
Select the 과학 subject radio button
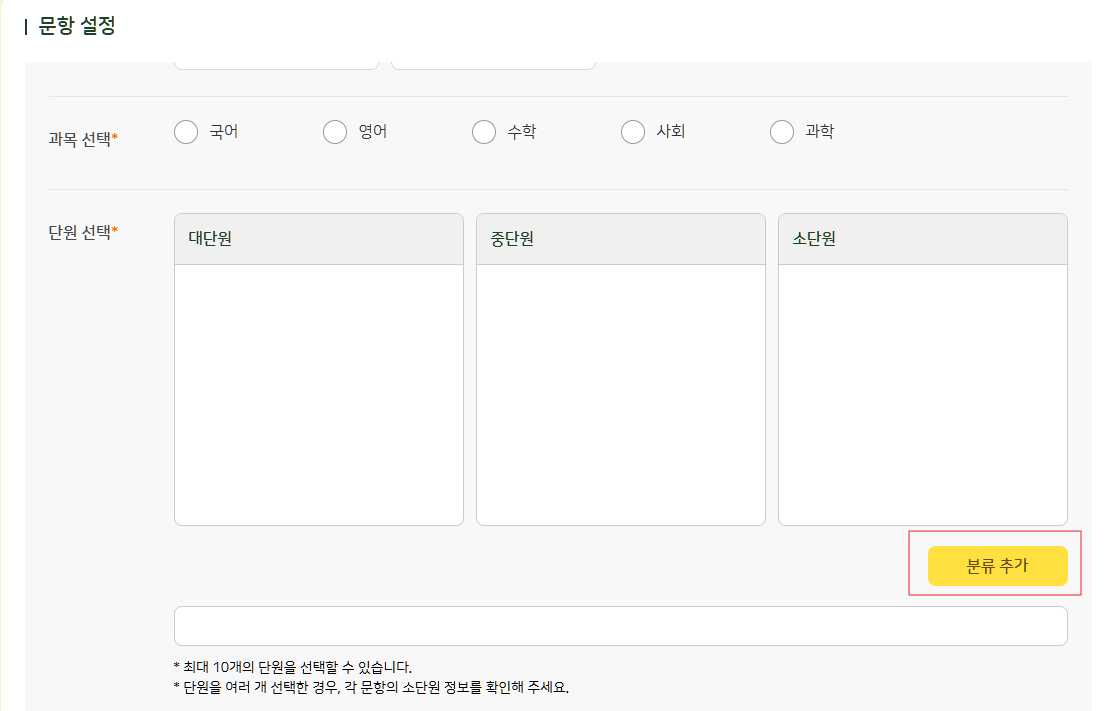coord(782,132)
